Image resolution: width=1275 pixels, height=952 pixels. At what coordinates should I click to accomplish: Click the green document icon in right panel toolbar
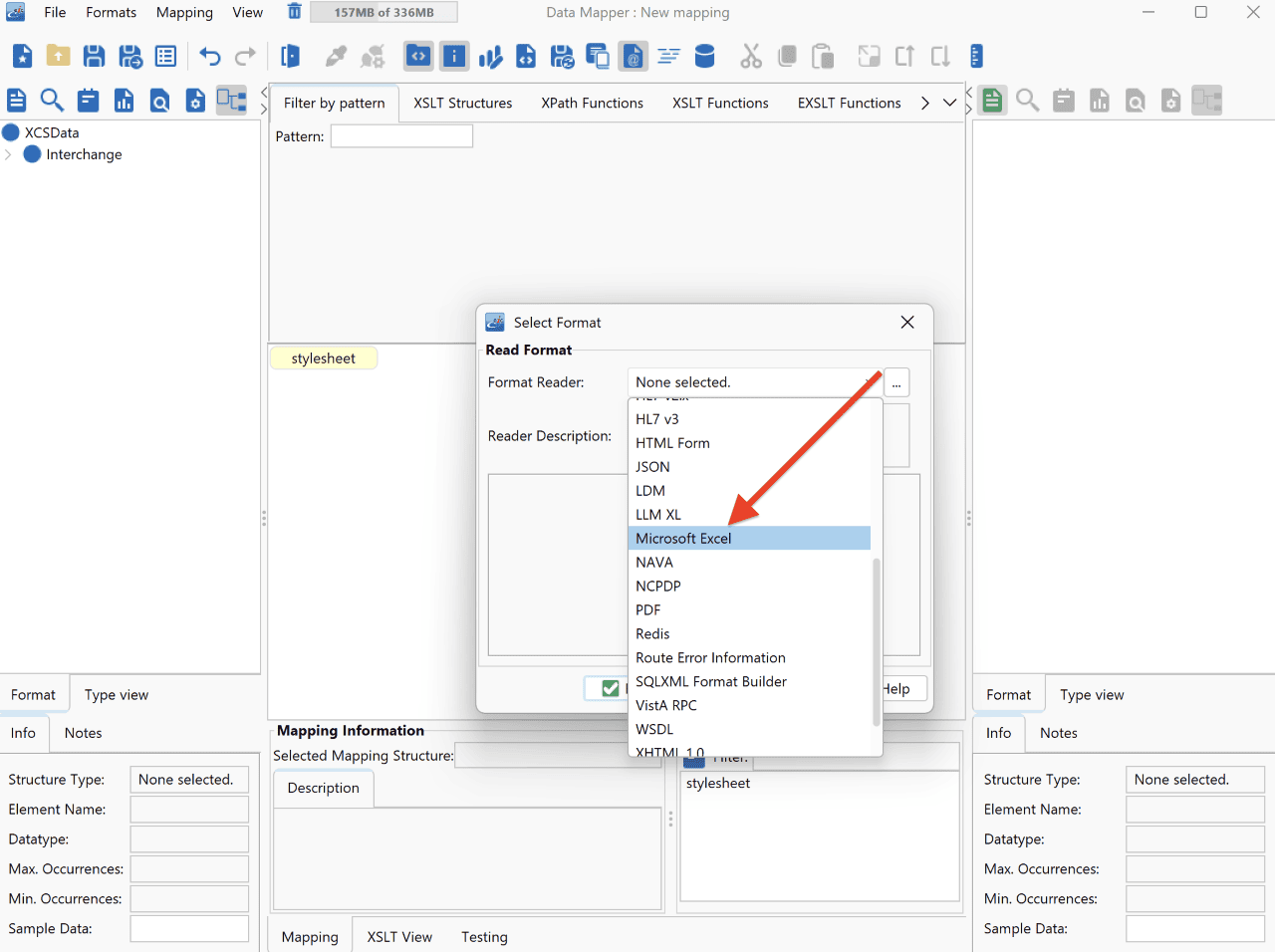(x=992, y=100)
